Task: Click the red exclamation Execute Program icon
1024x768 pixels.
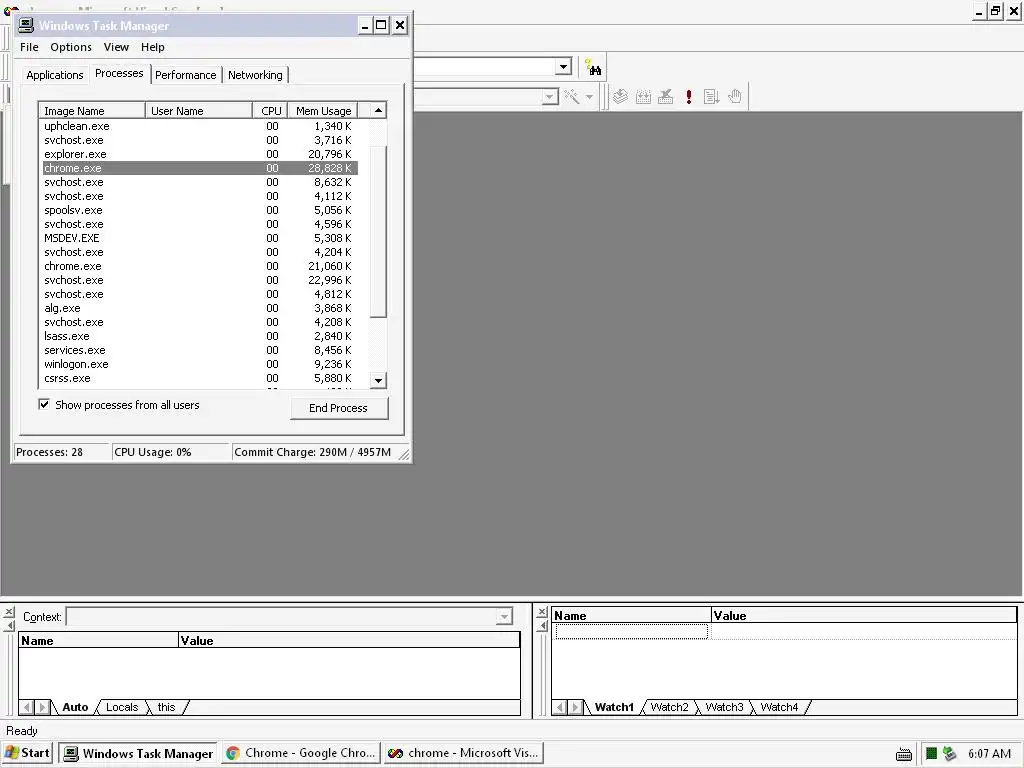Action: [688, 97]
